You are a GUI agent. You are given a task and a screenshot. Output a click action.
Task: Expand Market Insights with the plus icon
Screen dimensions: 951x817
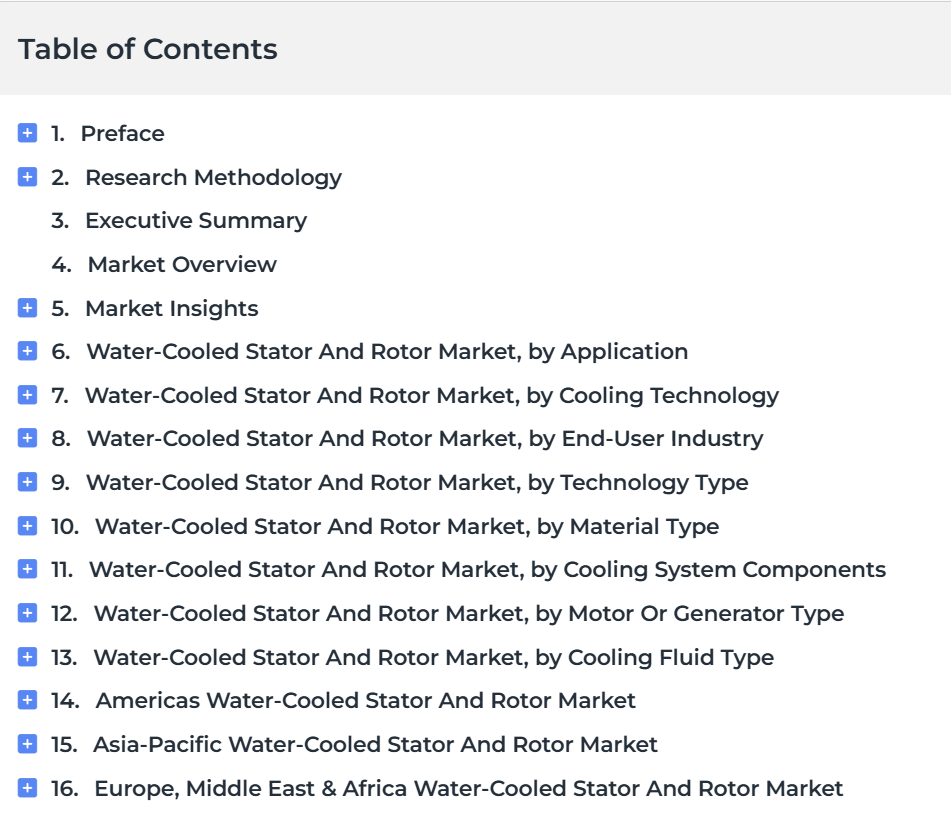(27, 308)
